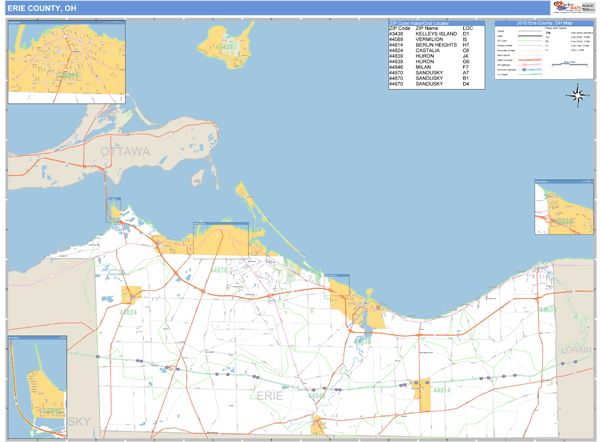Screen dimensions: 600x442
Task: Click the 2016 Erie County, OH Map header
Action: (545, 22)
